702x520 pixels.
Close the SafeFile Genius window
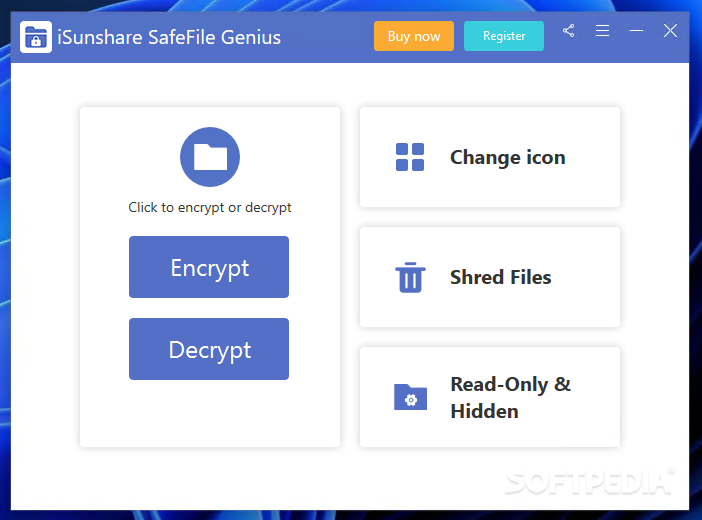pyautogui.click(x=670, y=31)
